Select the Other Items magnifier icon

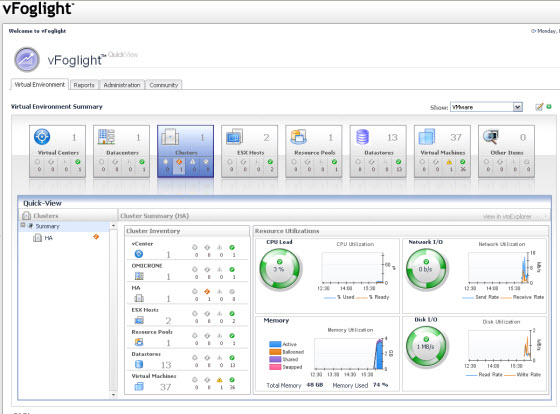pos(491,136)
